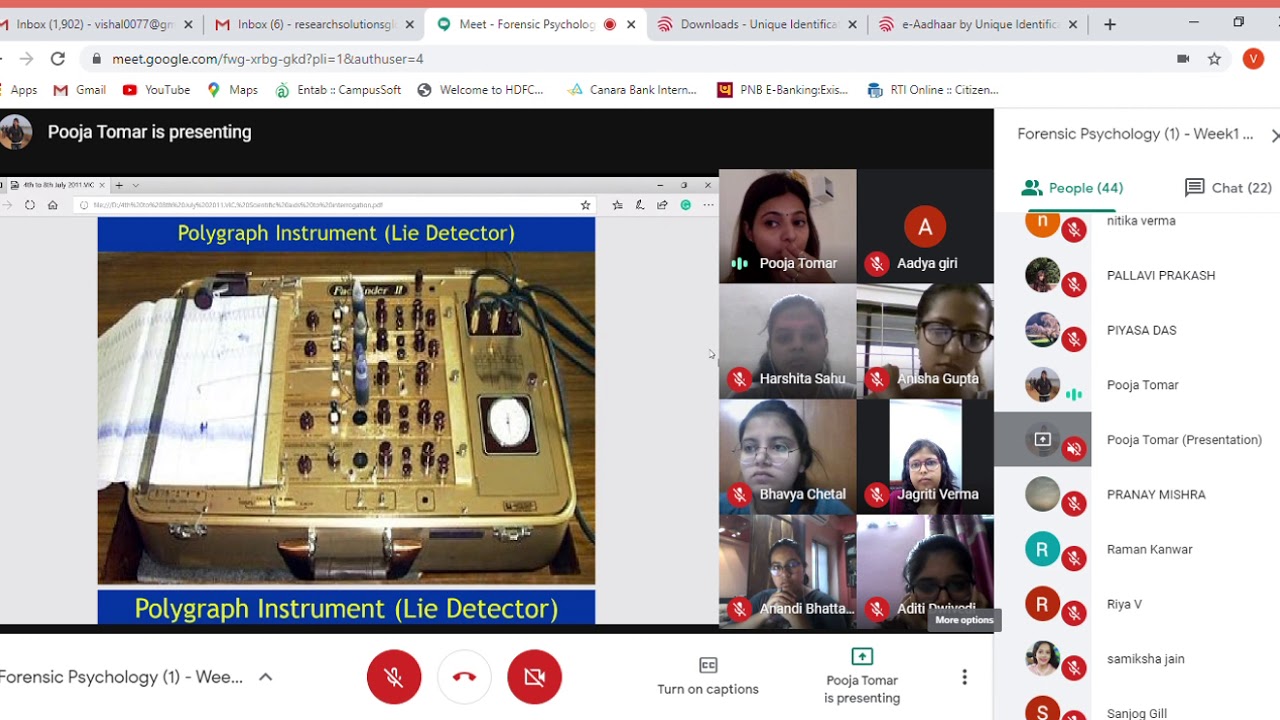Close the e-Aadhaar tab
Viewport: 1280px width, 720px height.
pos(1073,24)
